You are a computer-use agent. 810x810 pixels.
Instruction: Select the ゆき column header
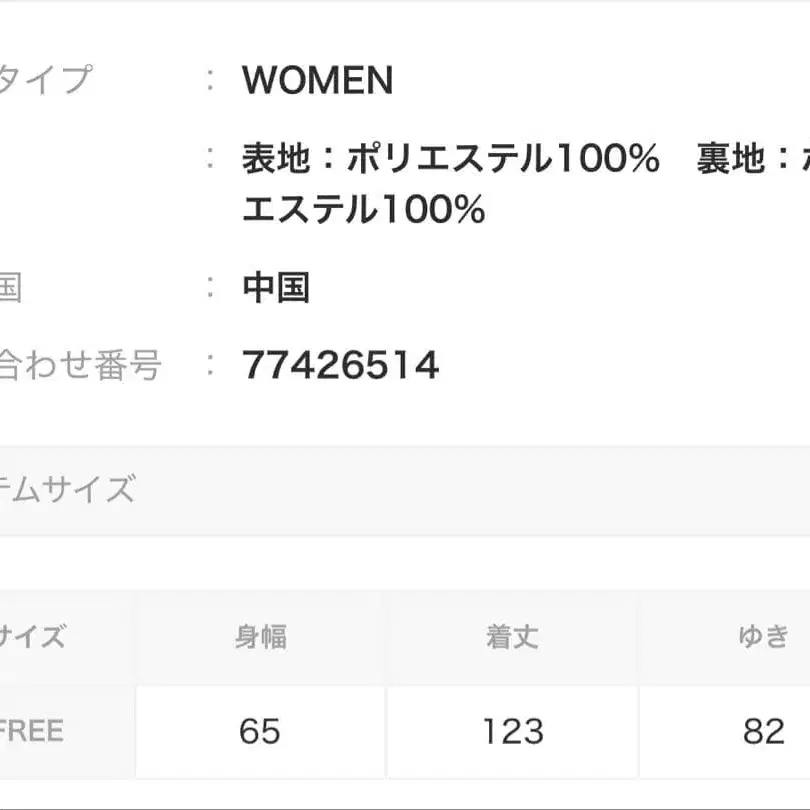[x=763, y=637]
